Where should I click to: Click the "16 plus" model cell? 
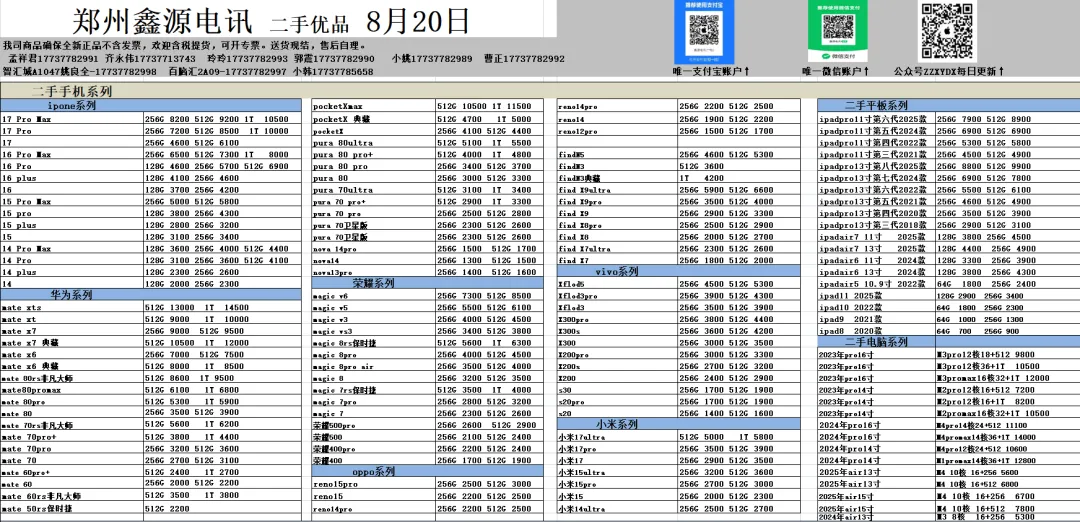(x=72, y=177)
